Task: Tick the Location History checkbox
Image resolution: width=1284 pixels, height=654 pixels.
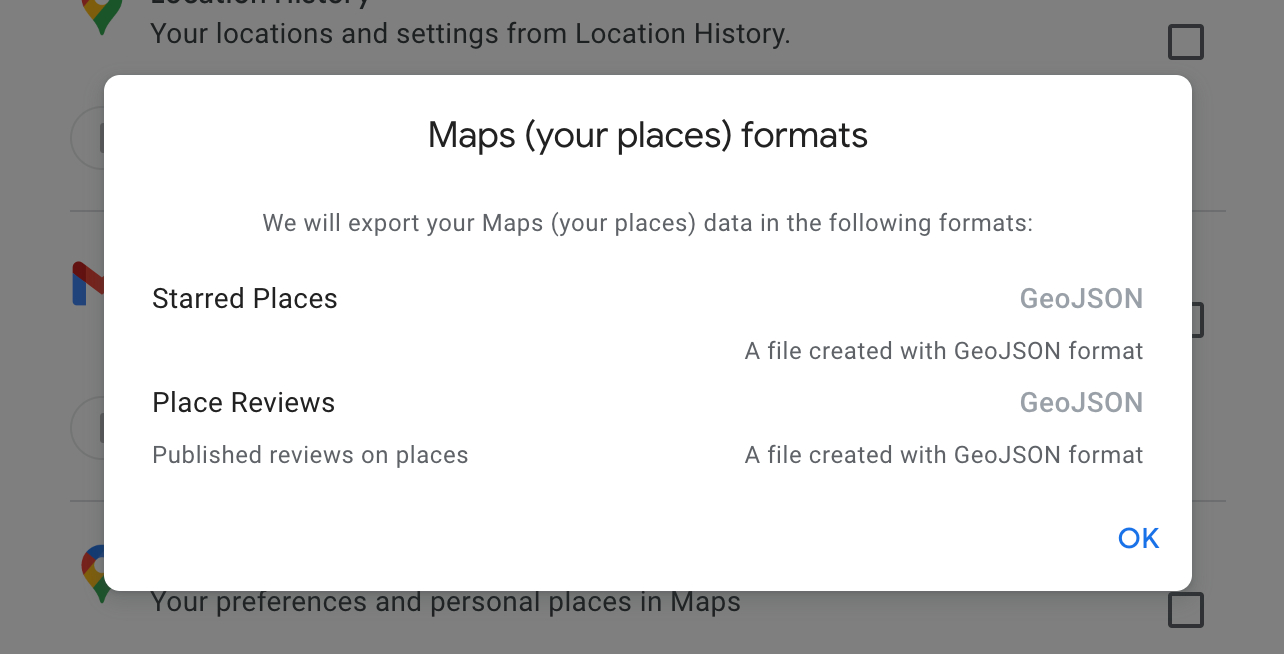Action: tap(1186, 43)
